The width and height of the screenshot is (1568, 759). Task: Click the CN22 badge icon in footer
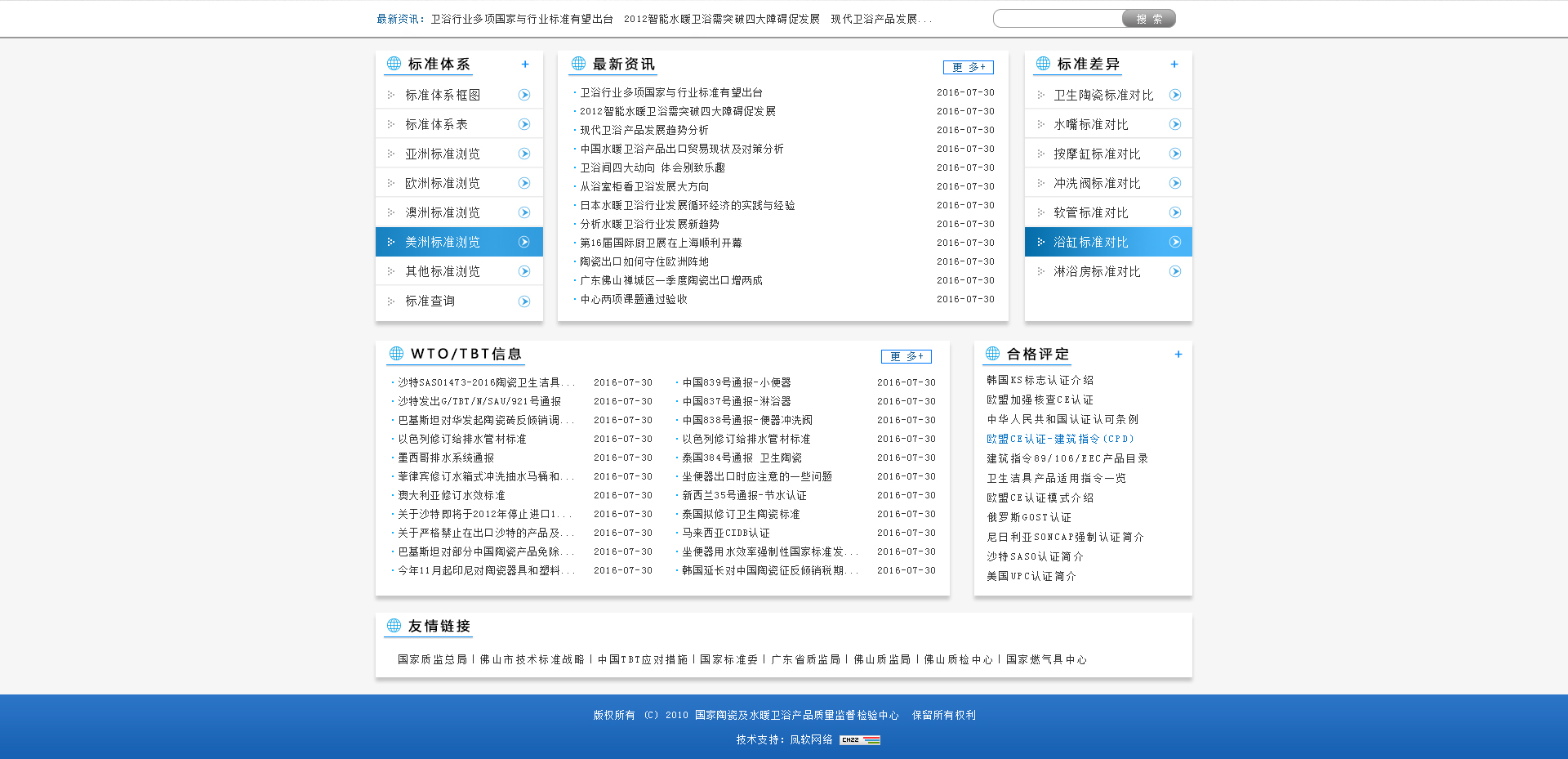(x=859, y=740)
